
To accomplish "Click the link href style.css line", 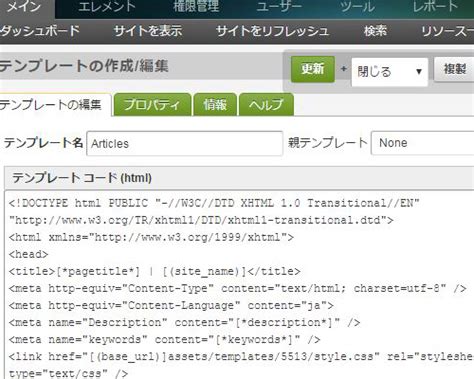I will [x=241, y=356].
